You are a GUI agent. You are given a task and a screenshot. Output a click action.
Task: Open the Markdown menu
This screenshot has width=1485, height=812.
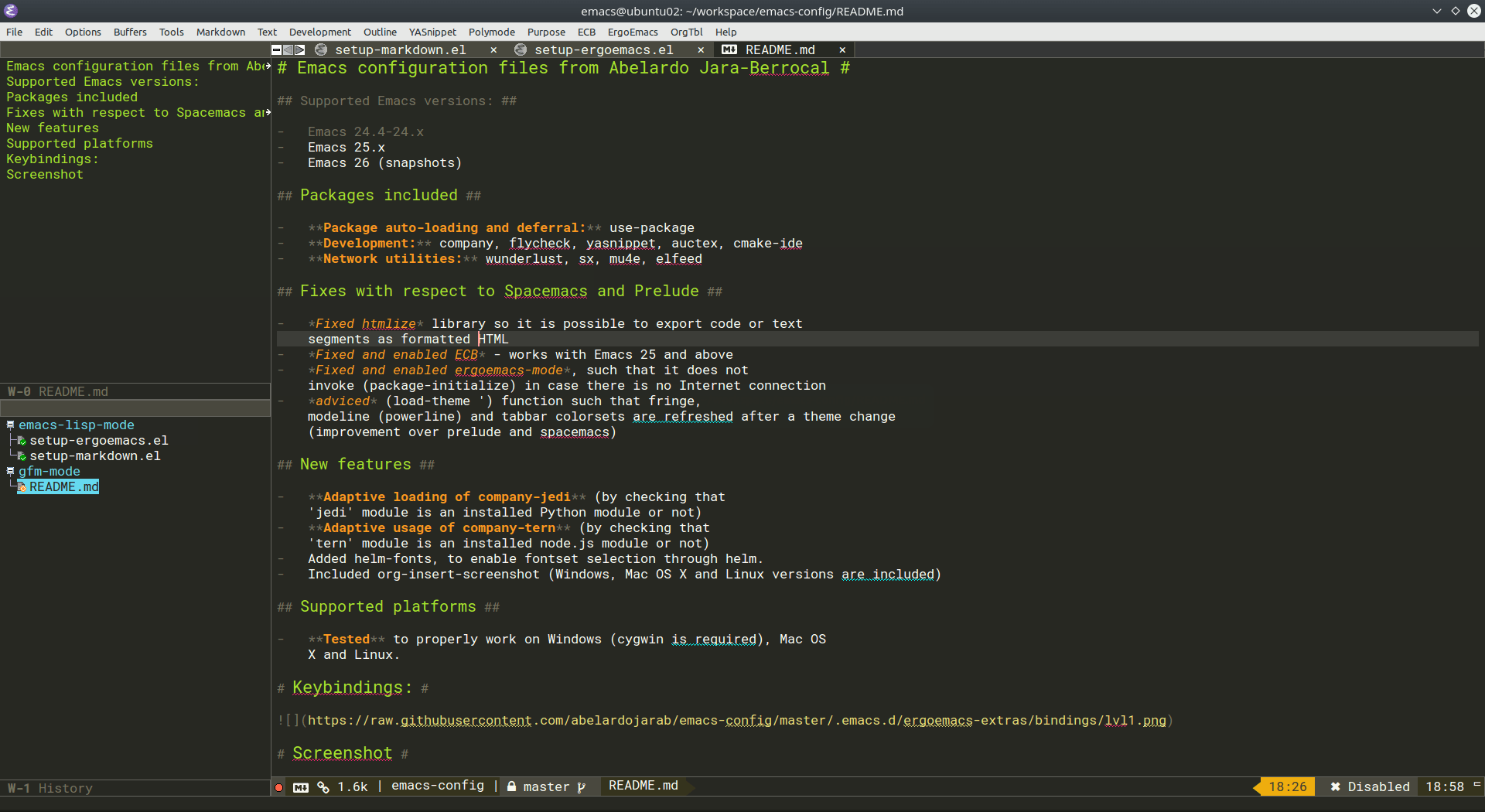220,32
